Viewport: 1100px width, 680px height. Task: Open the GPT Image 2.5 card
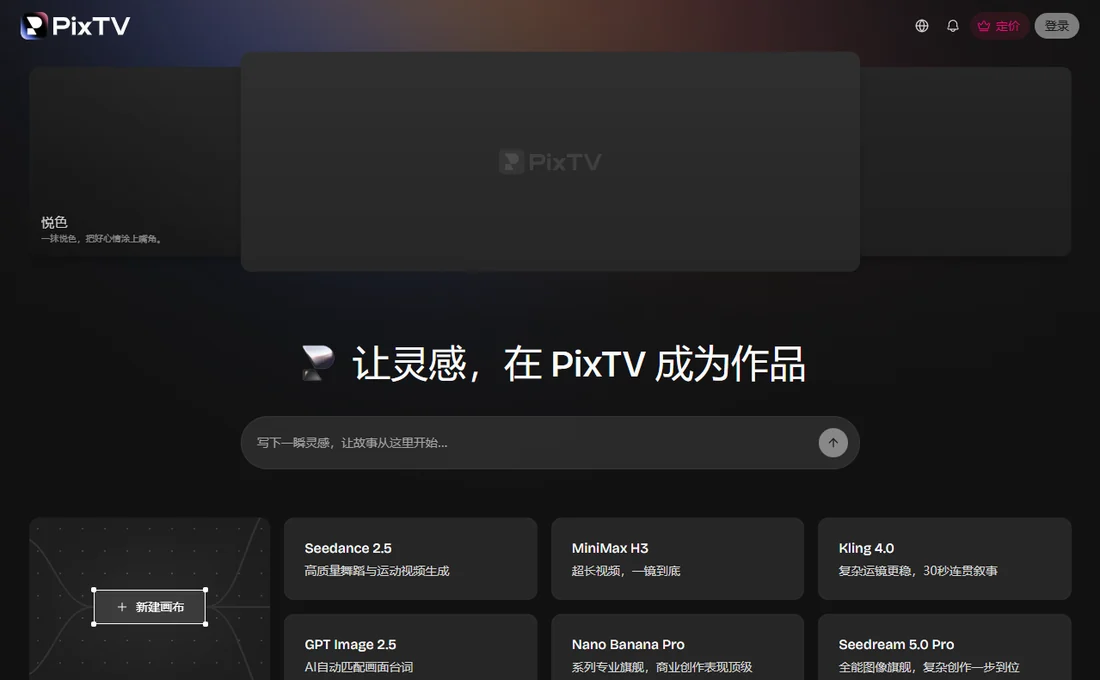pyautogui.click(x=410, y=647)
